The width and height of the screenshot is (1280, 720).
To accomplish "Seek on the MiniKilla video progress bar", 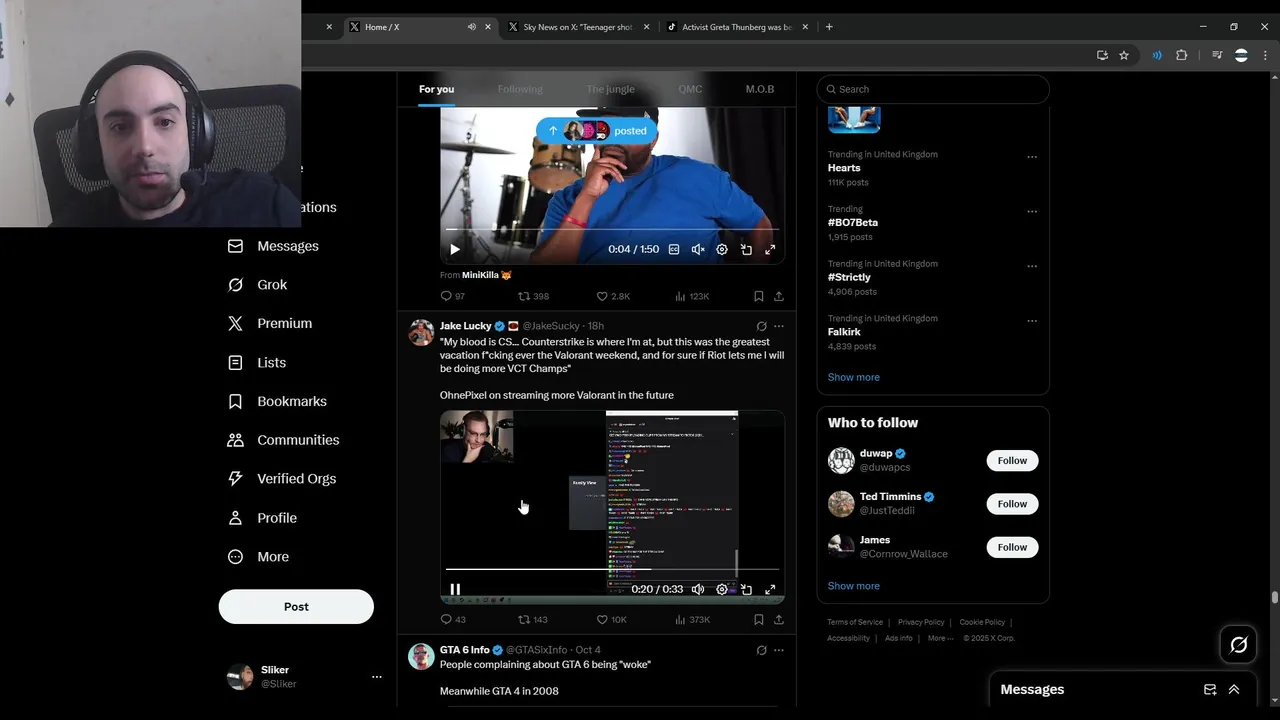I will coord(612,230).
